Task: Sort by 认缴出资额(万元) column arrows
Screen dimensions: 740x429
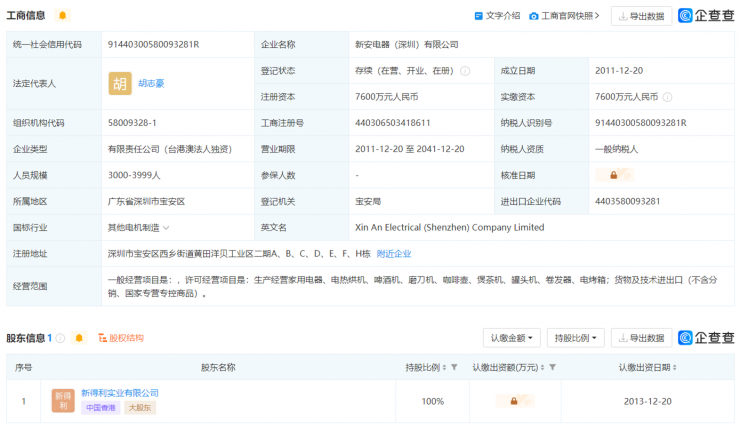Action: (542, 367)
